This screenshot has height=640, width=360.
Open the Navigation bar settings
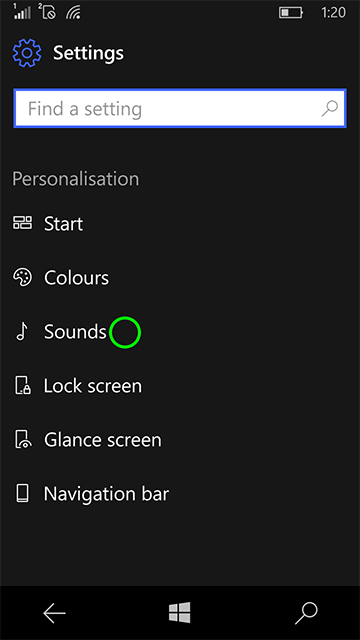pos(180,493)
